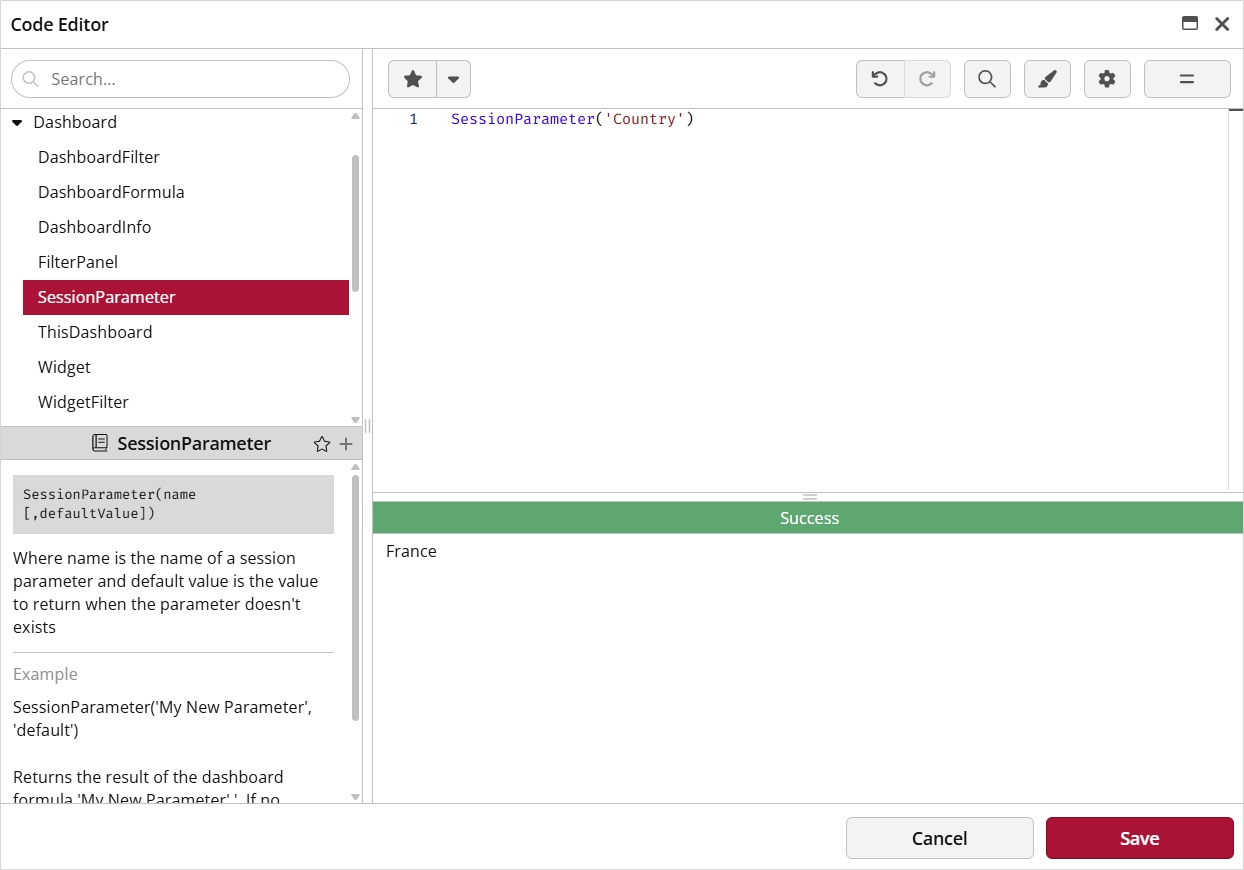1244x870 pixels.
Task: Maximize the Code Editor dialog
Action: (x=1190, y=24)
